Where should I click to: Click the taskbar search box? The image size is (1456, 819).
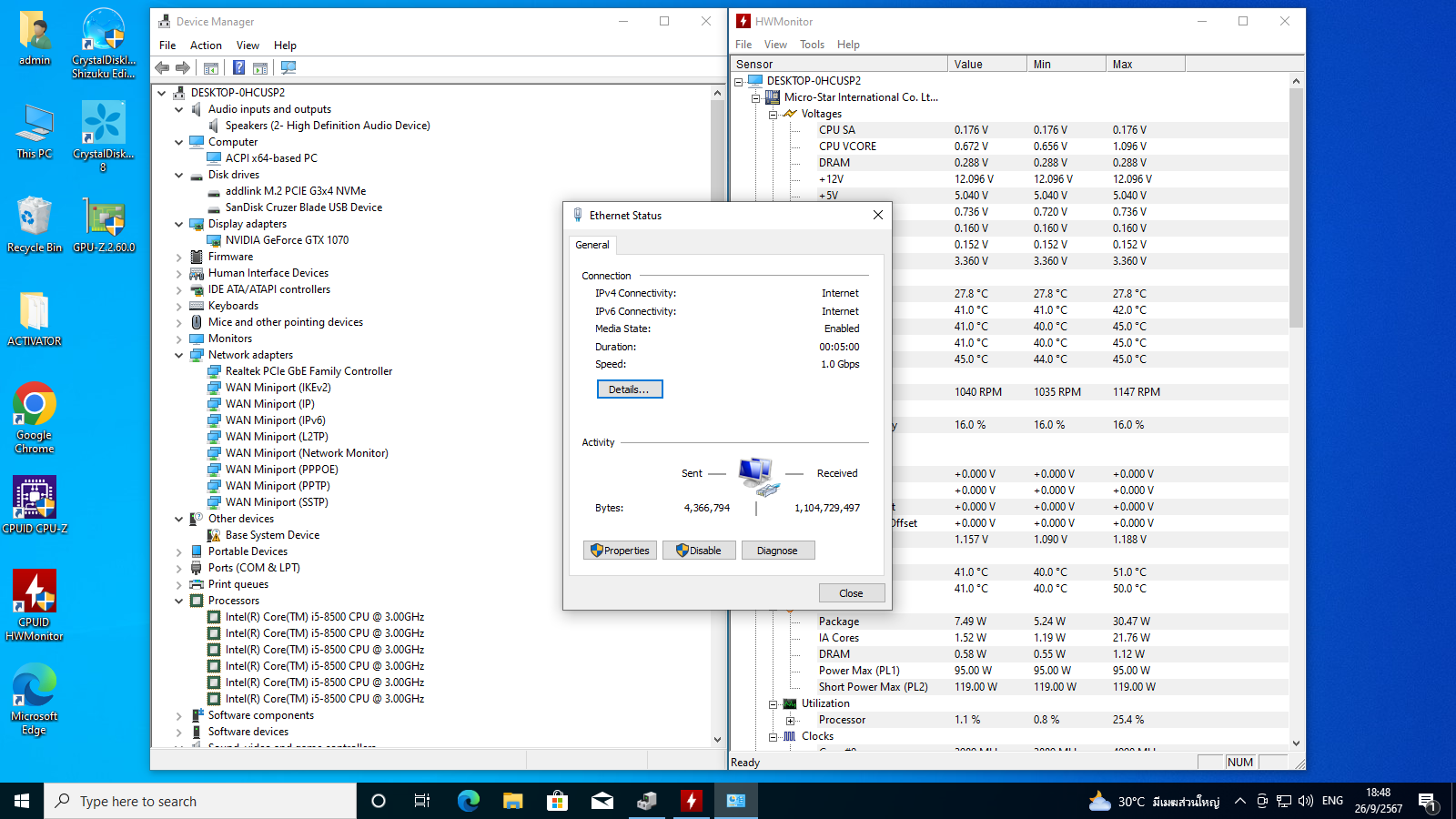tap(200, 801)
